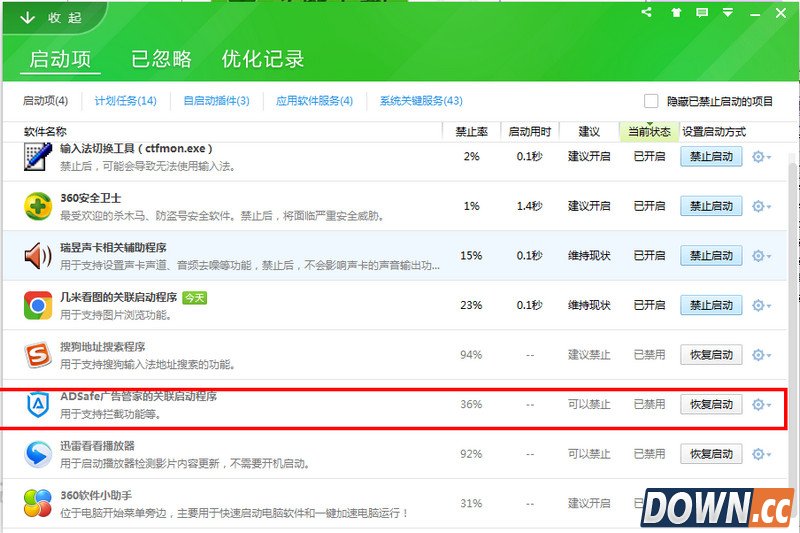
Task: Click the 建议 column header
Action: tap(589, 132)
